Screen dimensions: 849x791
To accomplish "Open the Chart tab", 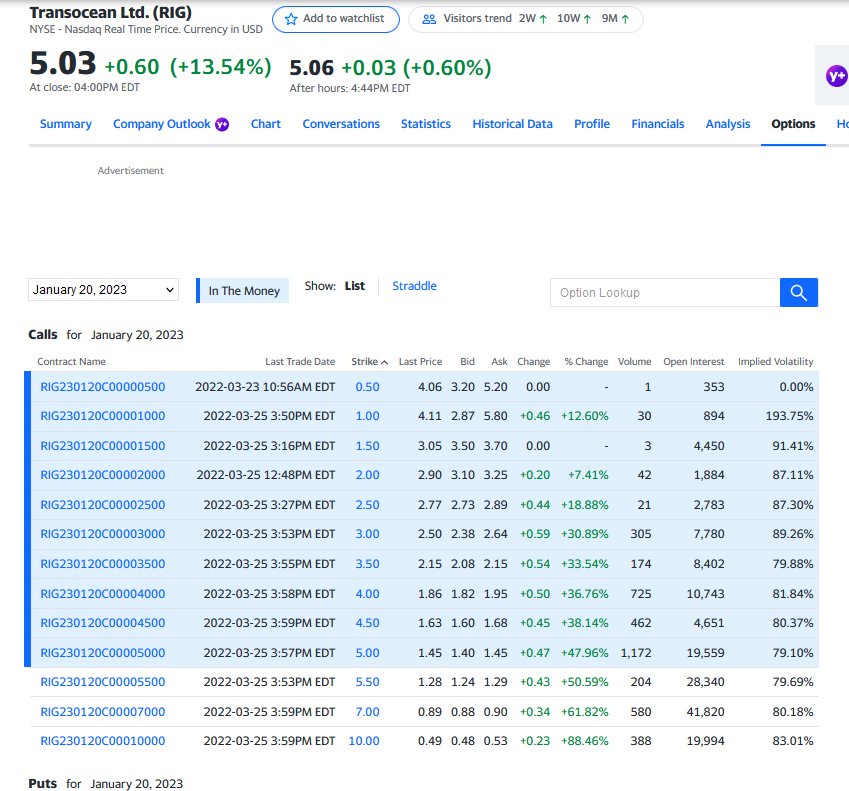I will tap(265, 124).
